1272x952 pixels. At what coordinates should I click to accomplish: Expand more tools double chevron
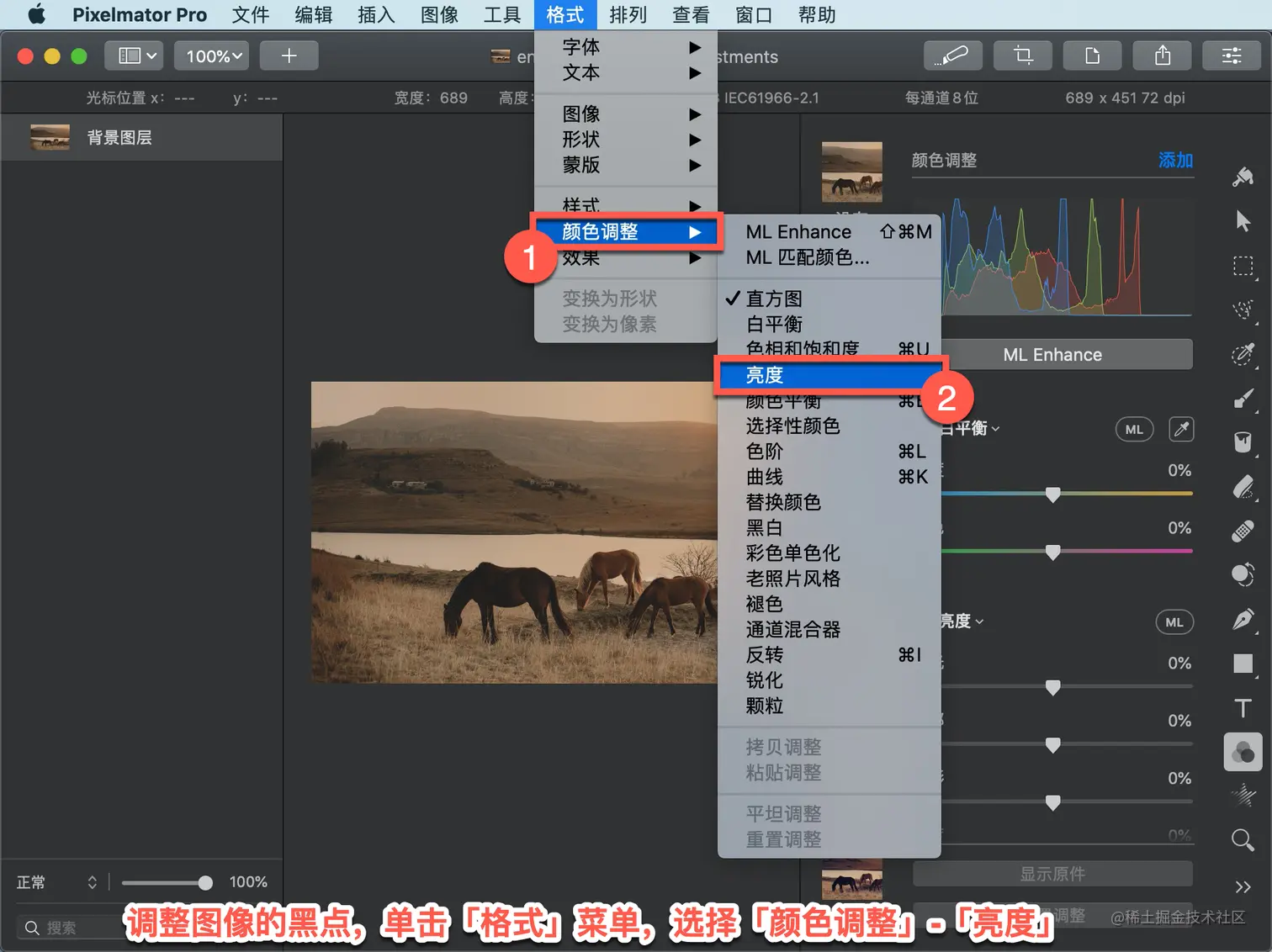[x=1243, y=886]
